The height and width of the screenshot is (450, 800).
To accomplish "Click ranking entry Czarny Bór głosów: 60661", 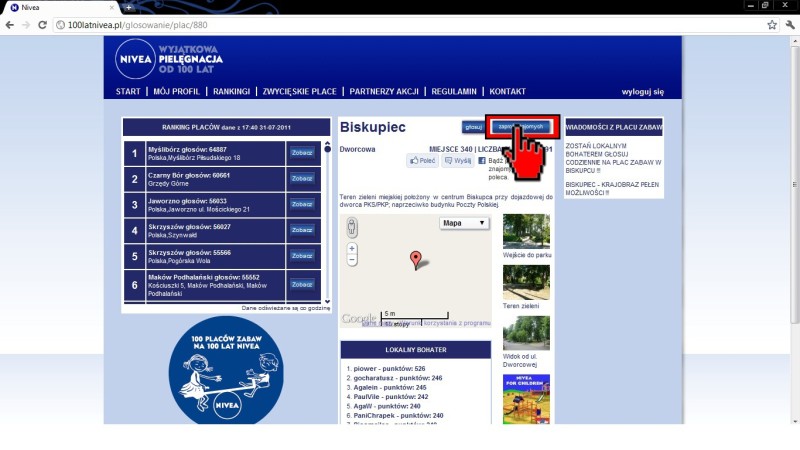I will 189,175.
